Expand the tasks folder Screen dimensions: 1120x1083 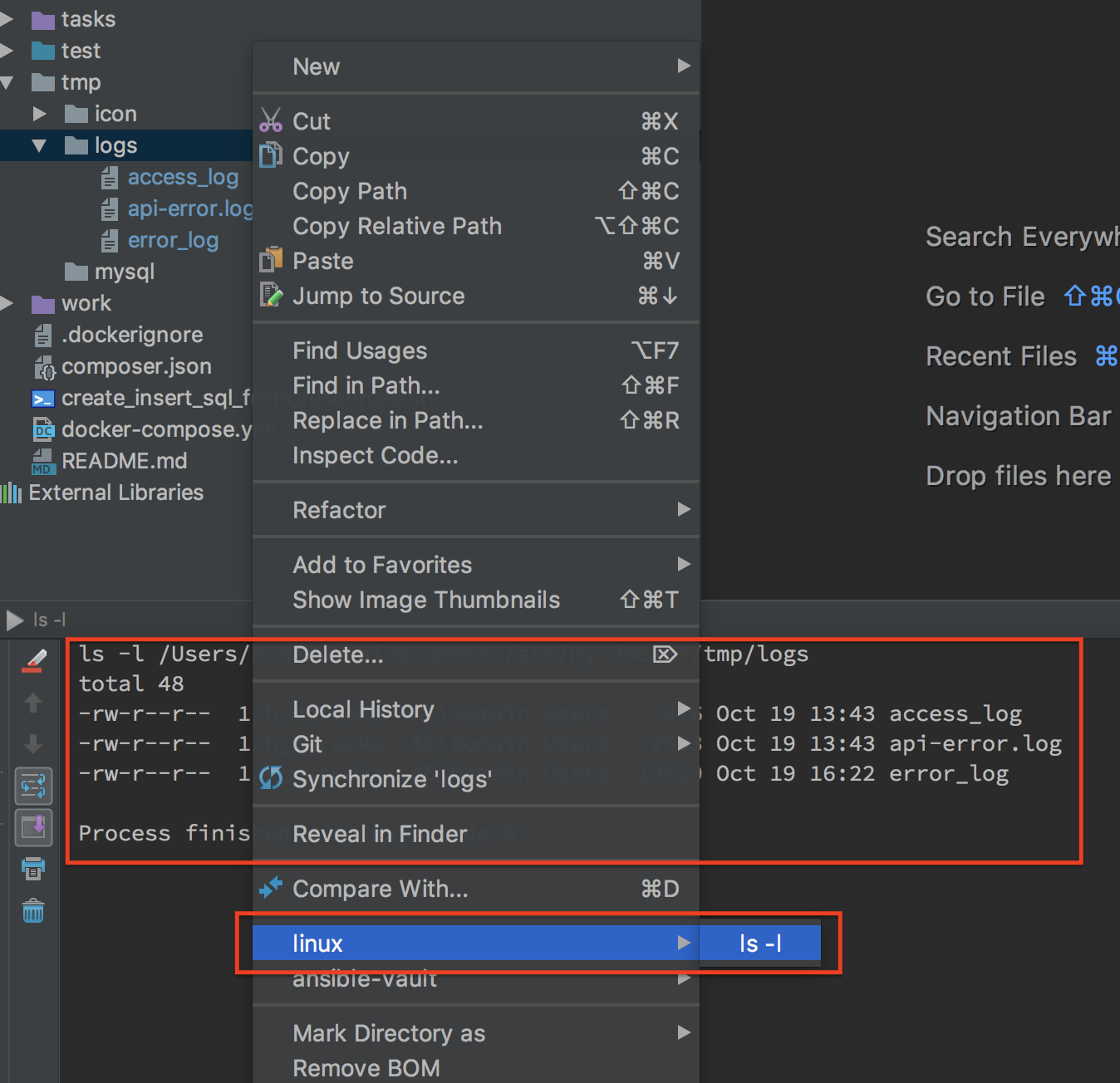point(7,19)
